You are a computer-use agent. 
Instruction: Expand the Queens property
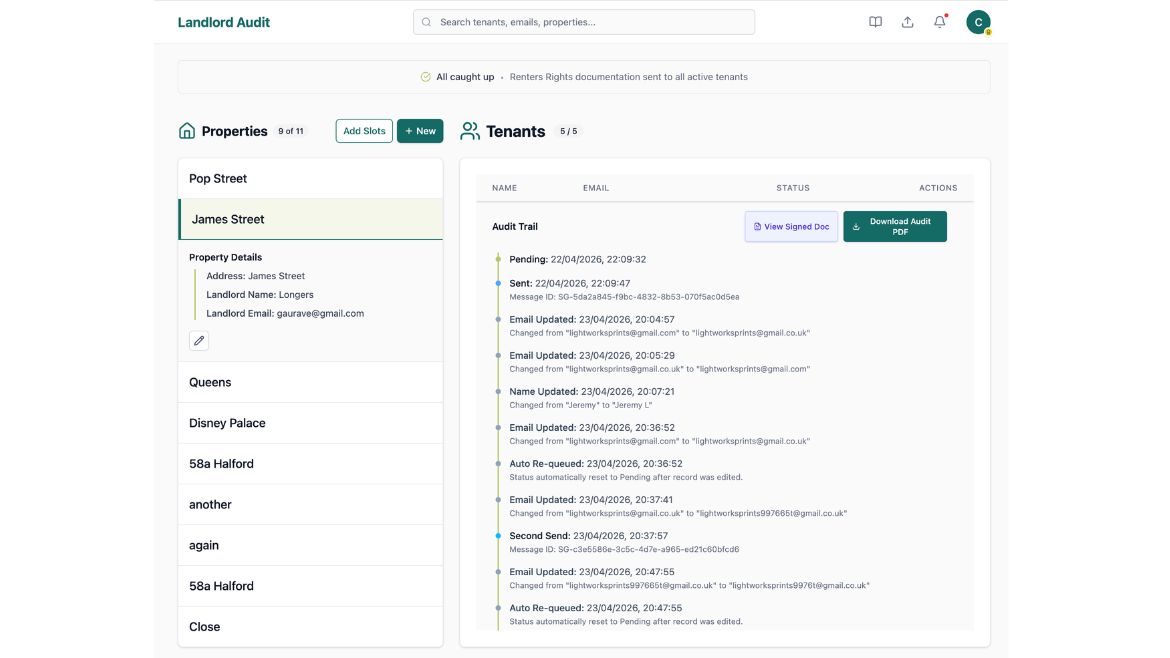[310, 382]
